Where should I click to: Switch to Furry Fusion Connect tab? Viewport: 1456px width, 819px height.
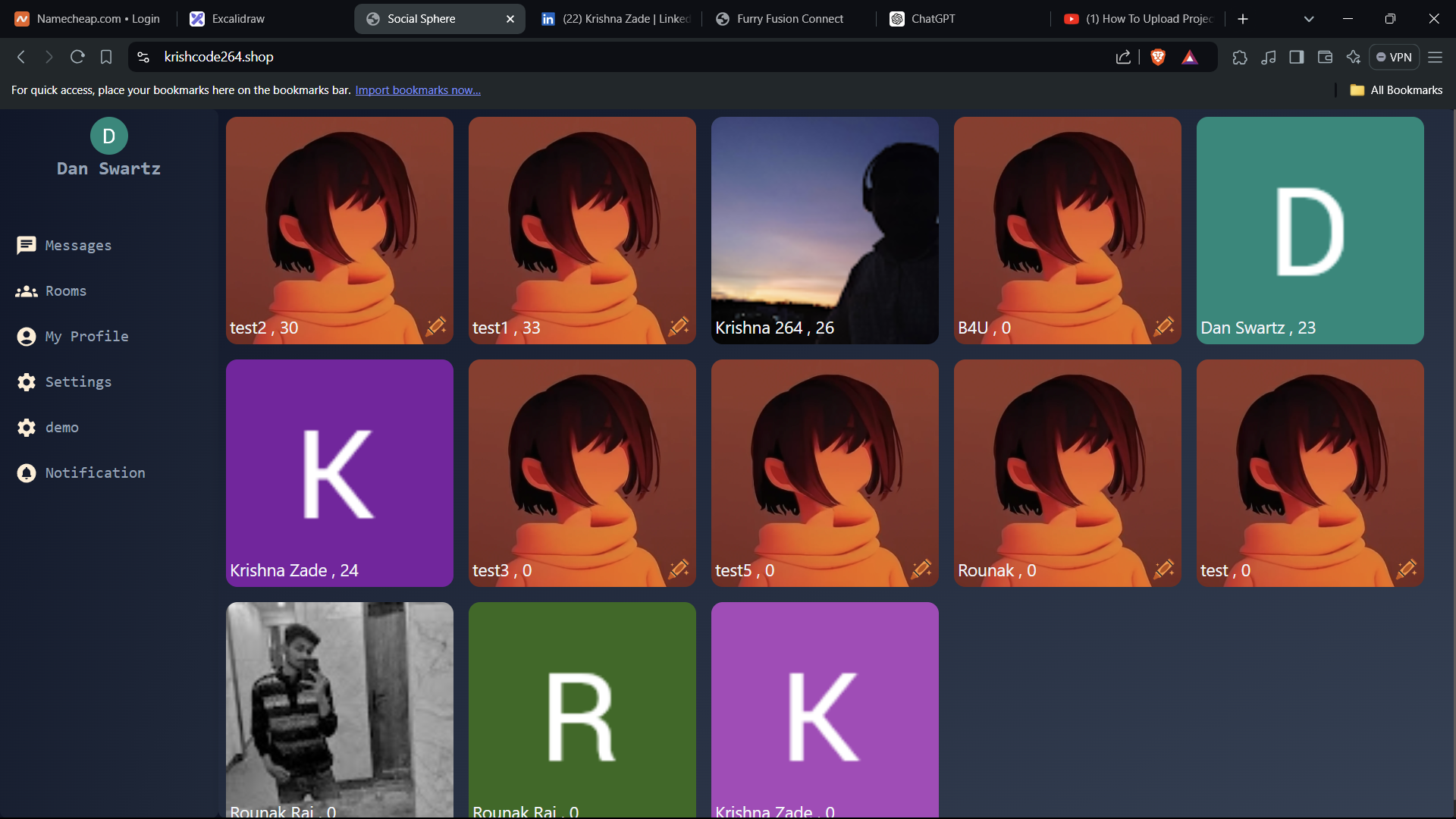pyautogui.click(x=789, y=19)
